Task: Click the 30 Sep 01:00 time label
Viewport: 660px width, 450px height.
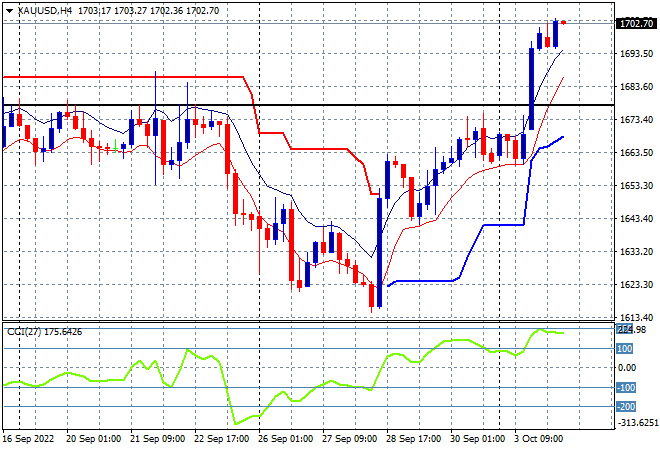Action: click(x=477, y=439)
